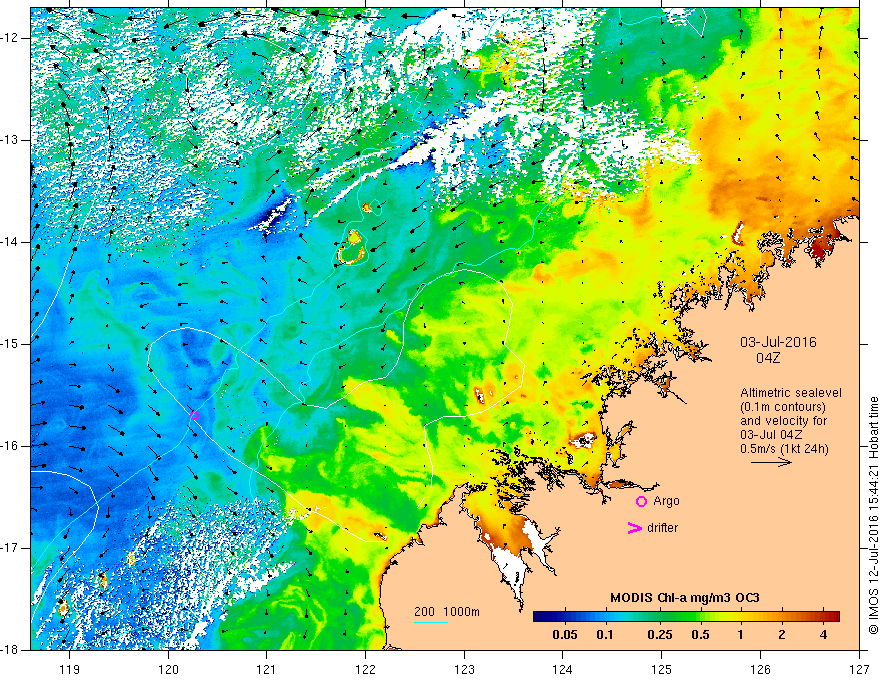Click the longitude axis label '121'

coord(267,669)
